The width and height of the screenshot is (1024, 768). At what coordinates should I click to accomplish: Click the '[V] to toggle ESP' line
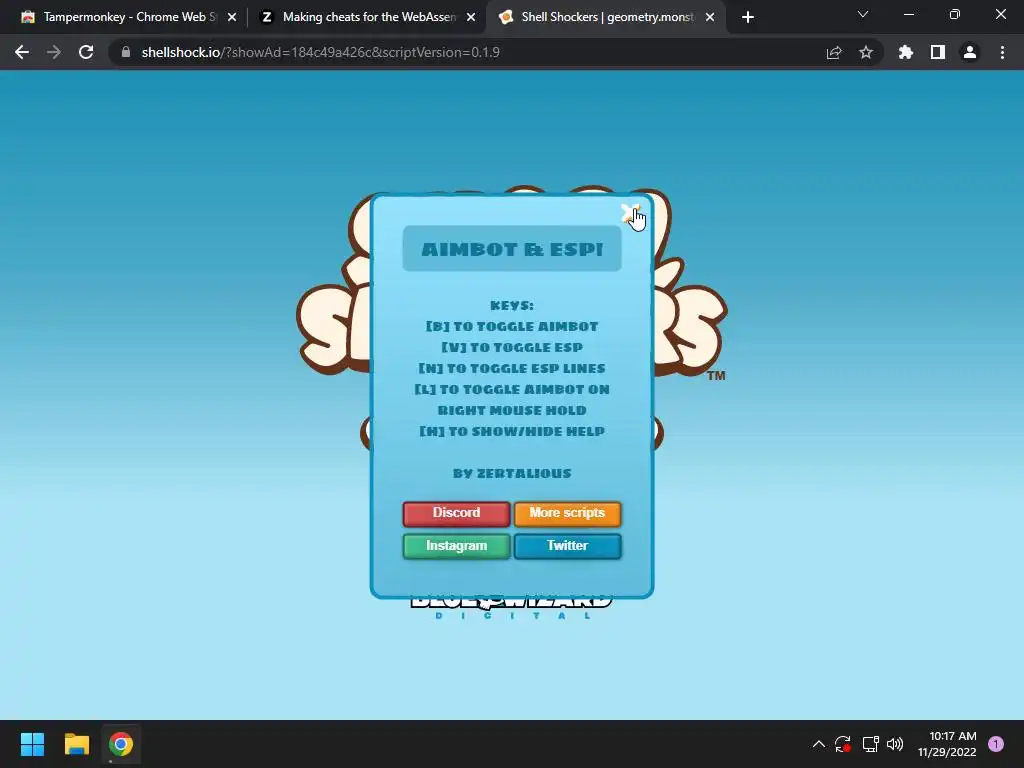click(512, 347)
